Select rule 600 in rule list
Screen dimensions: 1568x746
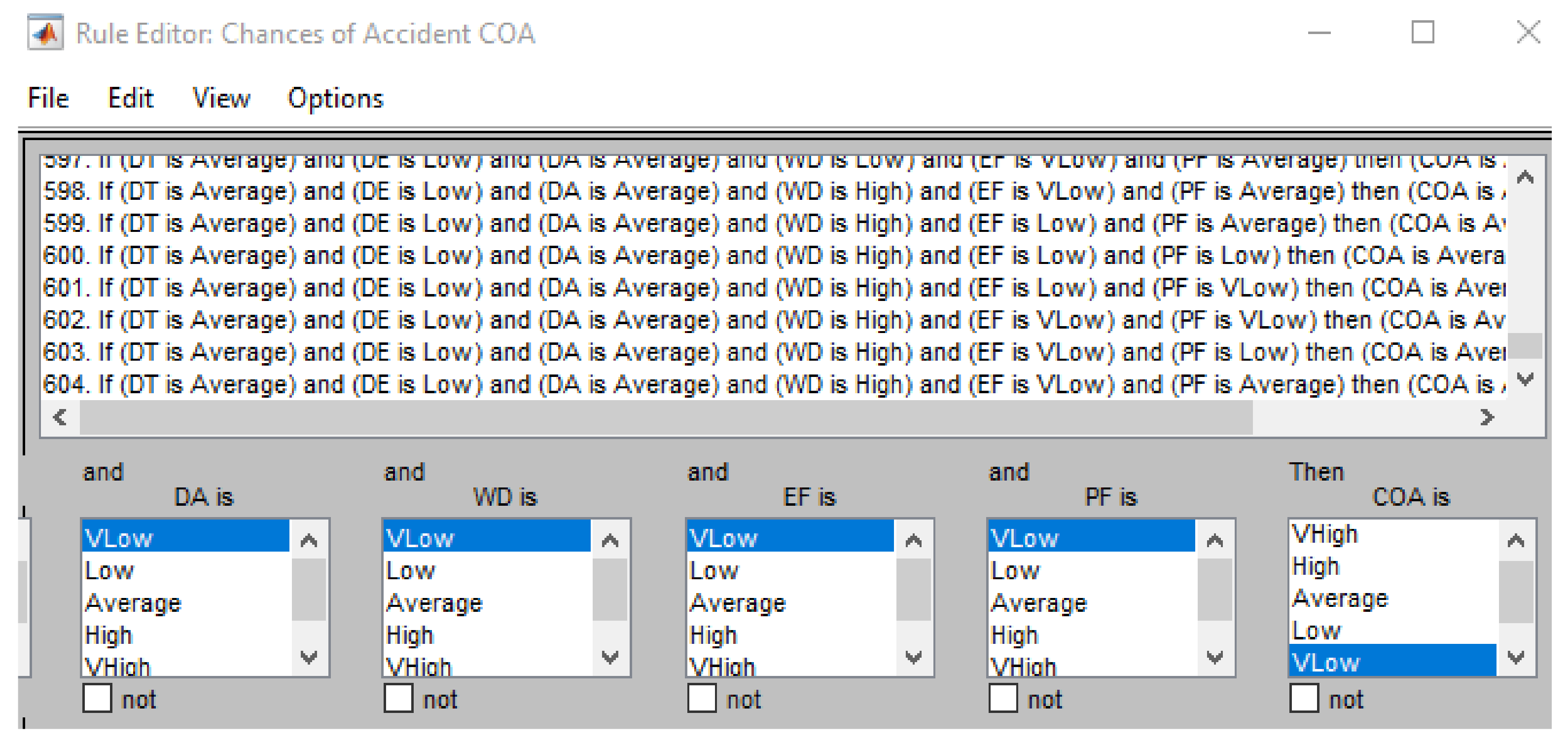[x=773, y=256]
